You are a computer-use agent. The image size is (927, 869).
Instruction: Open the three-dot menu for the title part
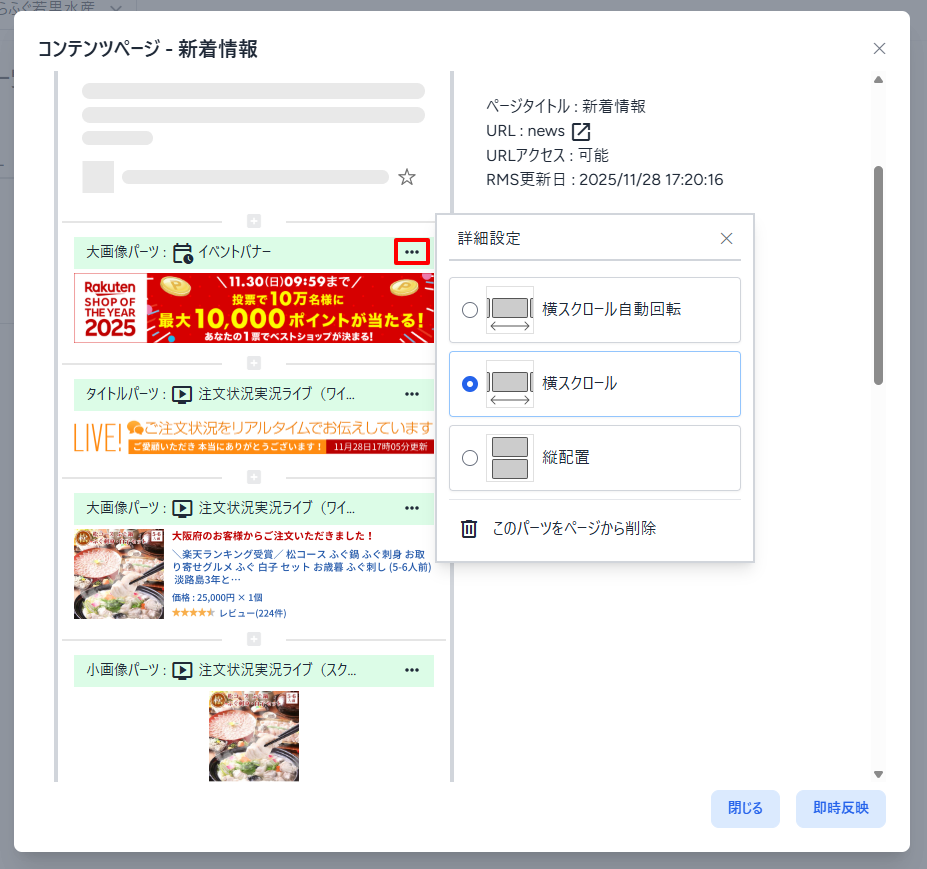click(x=412, y=394)
